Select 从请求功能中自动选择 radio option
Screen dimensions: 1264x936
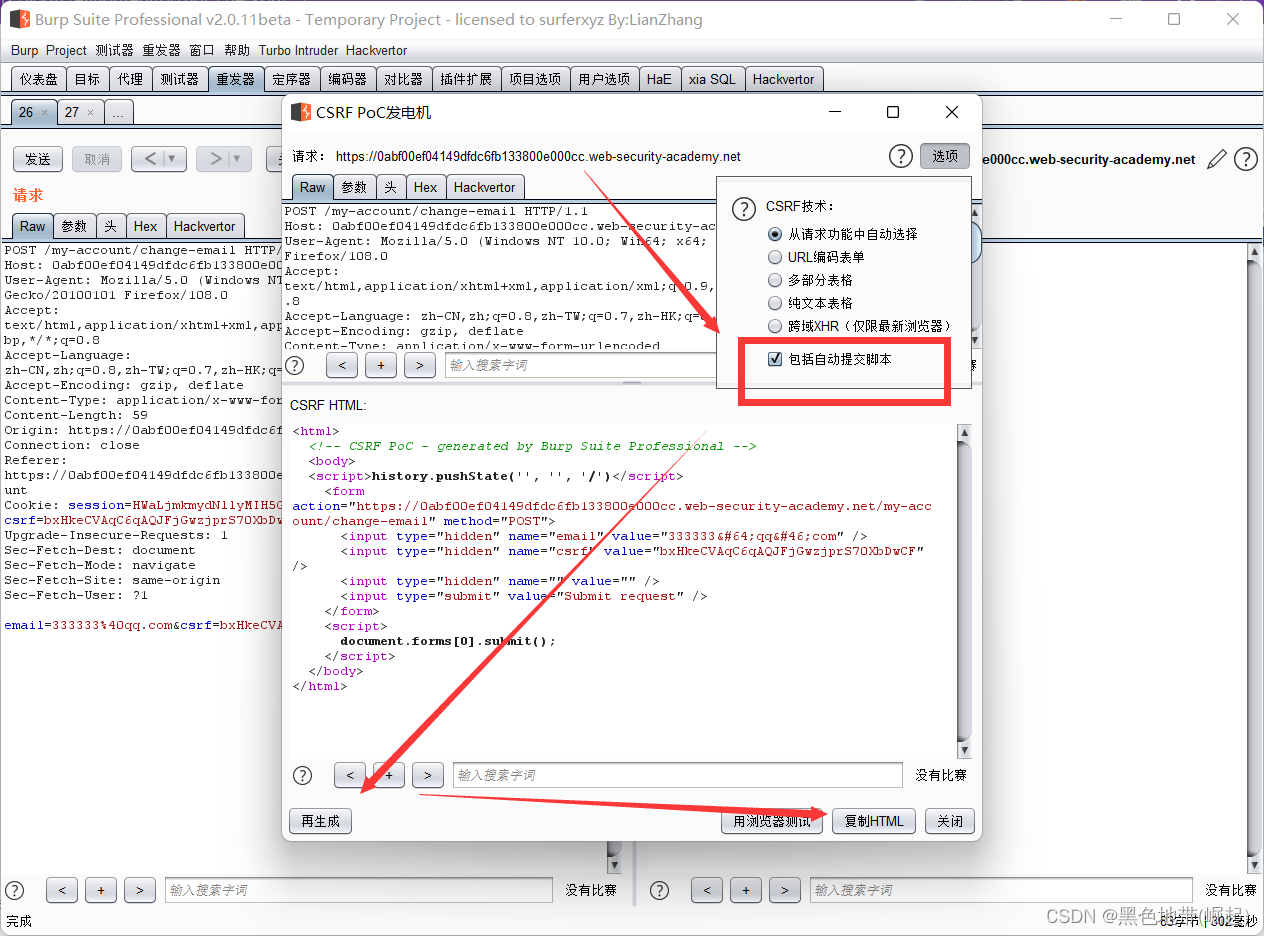pos(774,234)
